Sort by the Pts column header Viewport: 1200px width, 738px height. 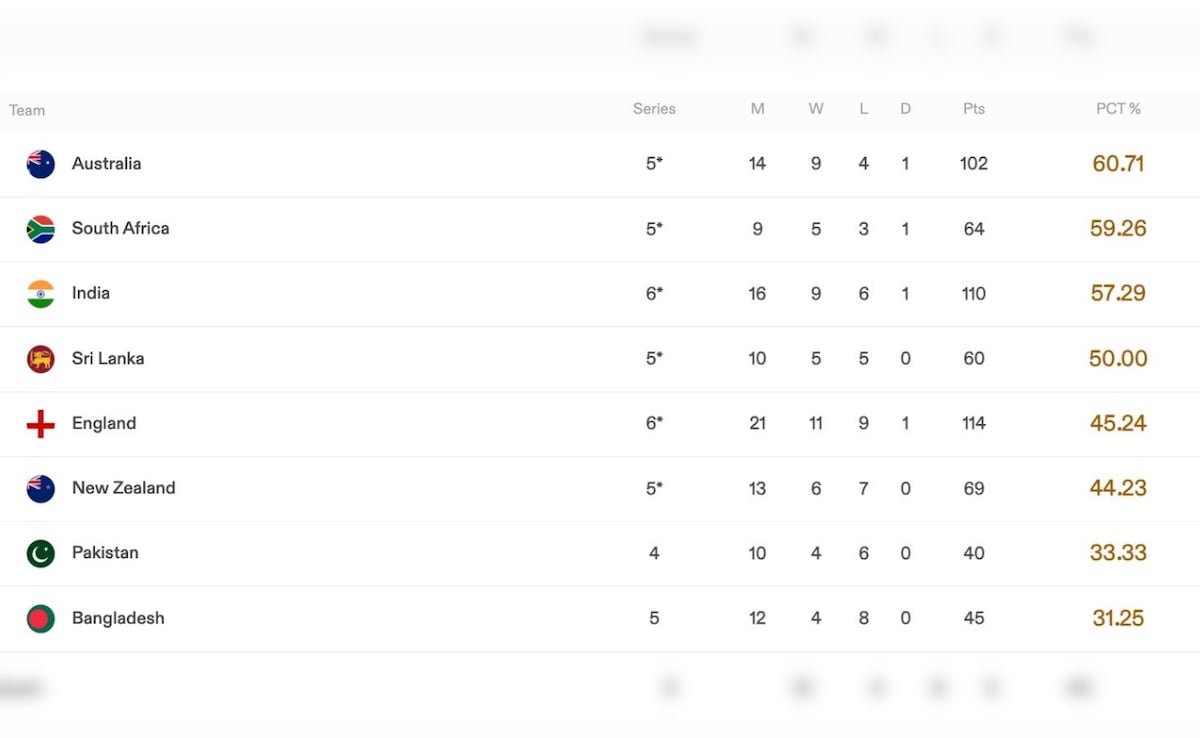coord(974,109)
